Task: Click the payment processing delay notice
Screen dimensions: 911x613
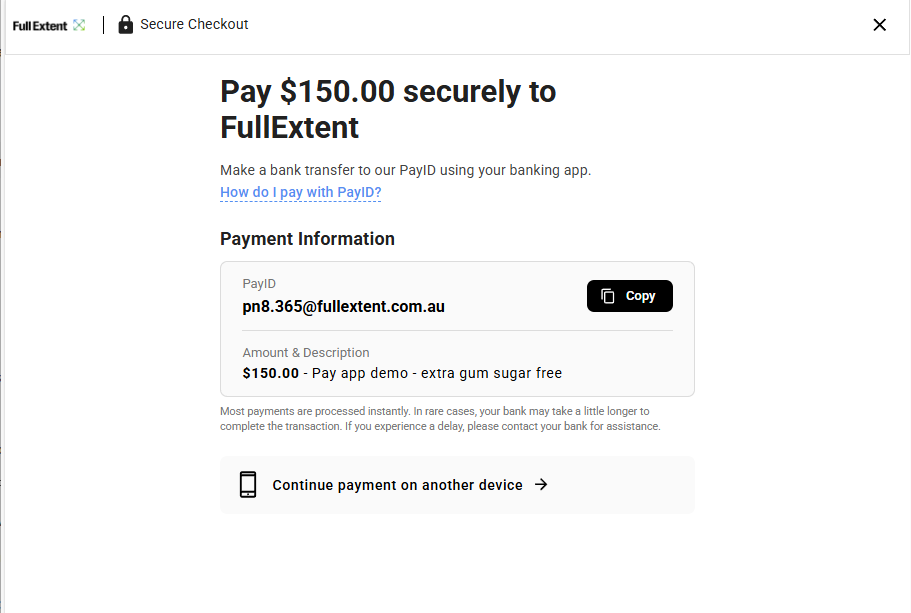Action: point(440,418)
